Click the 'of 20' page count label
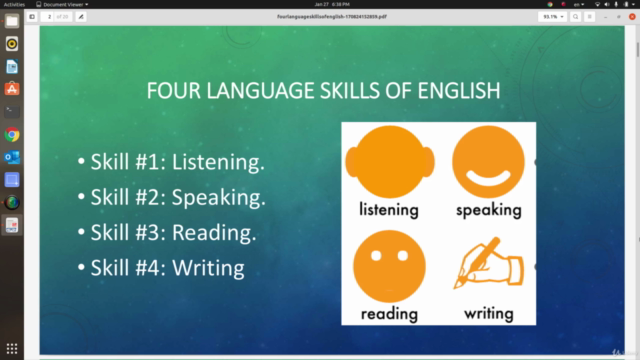The image size is (640, 360). (x=62, y=17)
